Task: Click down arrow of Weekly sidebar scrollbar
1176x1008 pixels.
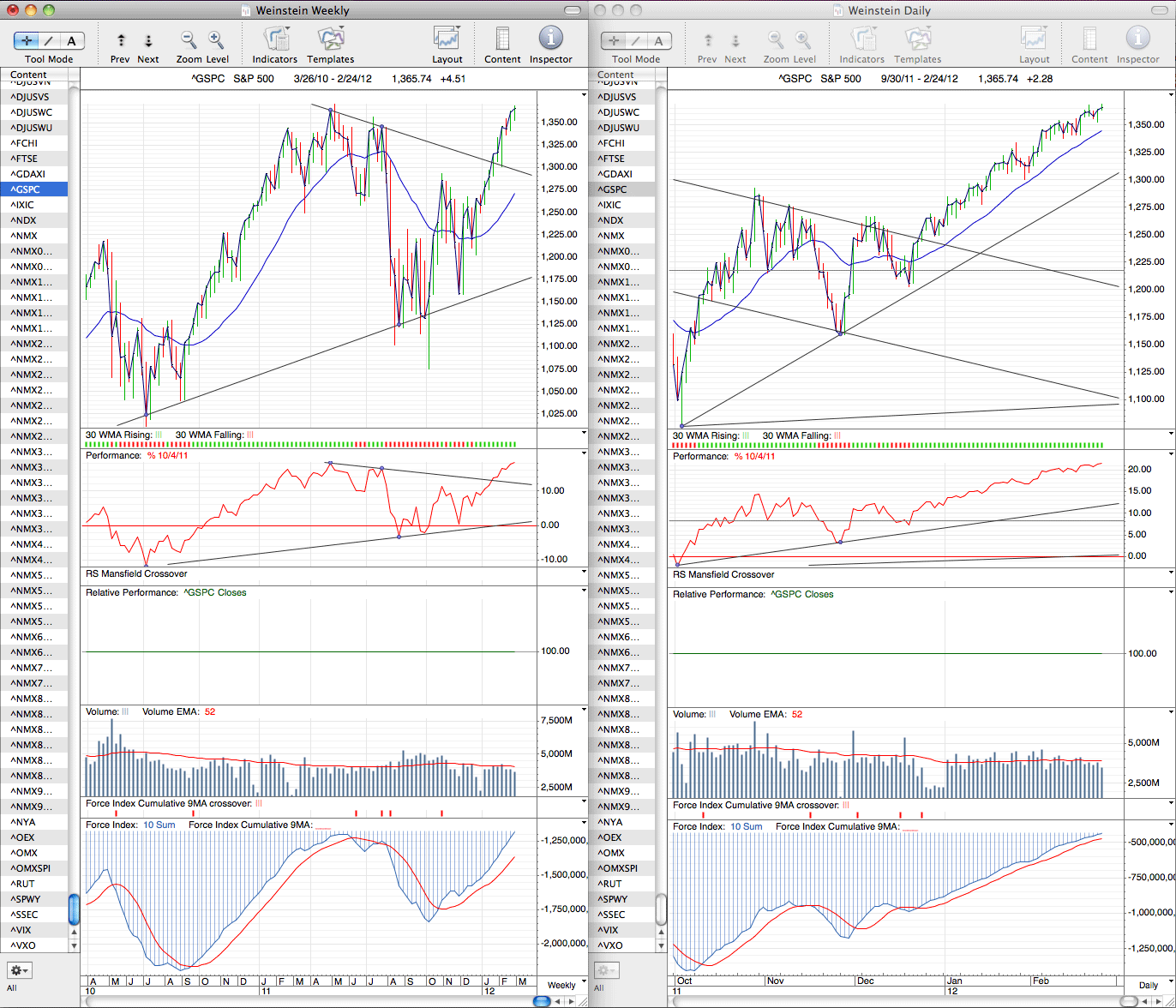Action: pos(74,945)
